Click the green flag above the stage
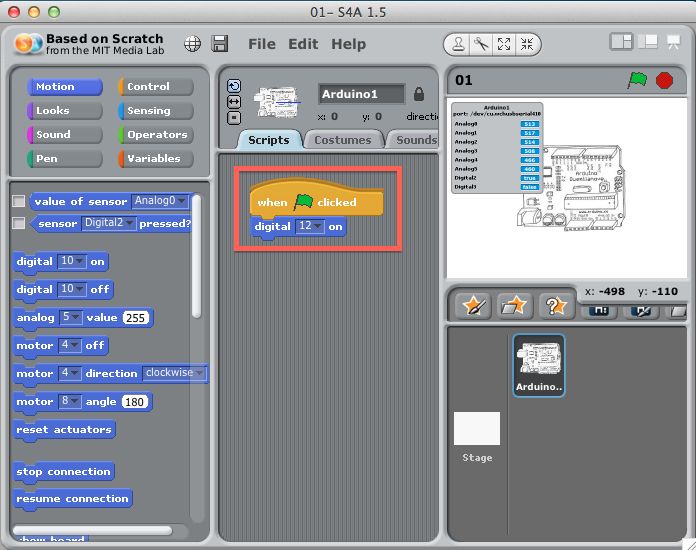Image resolution: width=696 pixels, height=550 pixels. tap(637, 80)
